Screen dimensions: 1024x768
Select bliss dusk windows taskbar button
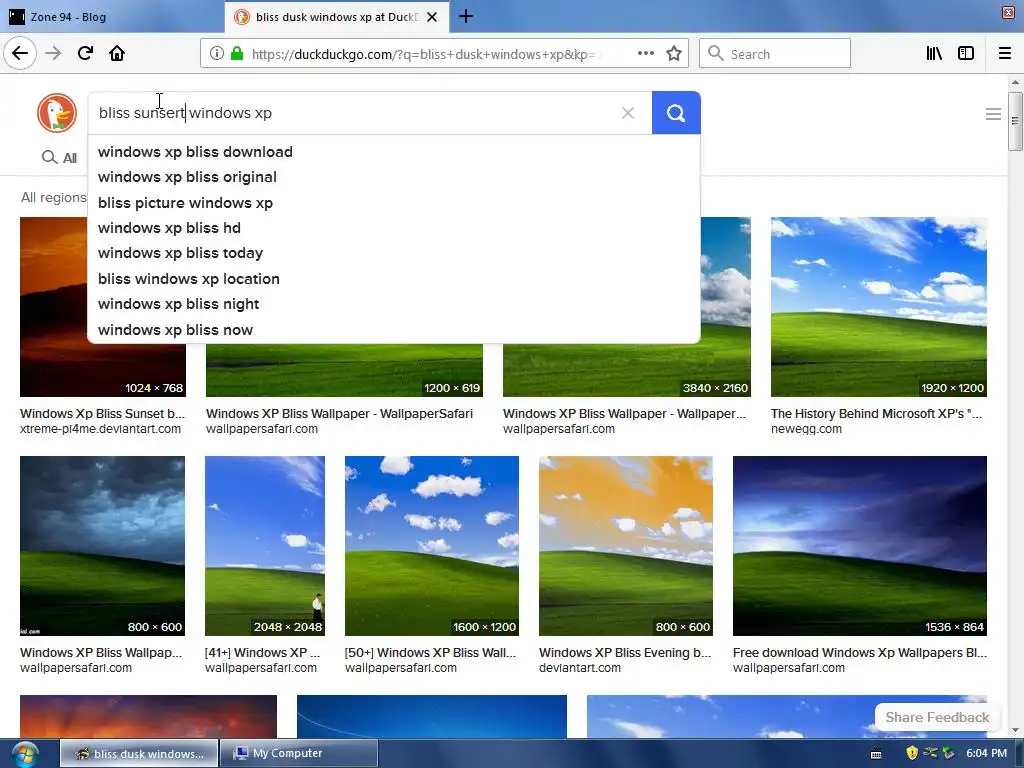138,753
